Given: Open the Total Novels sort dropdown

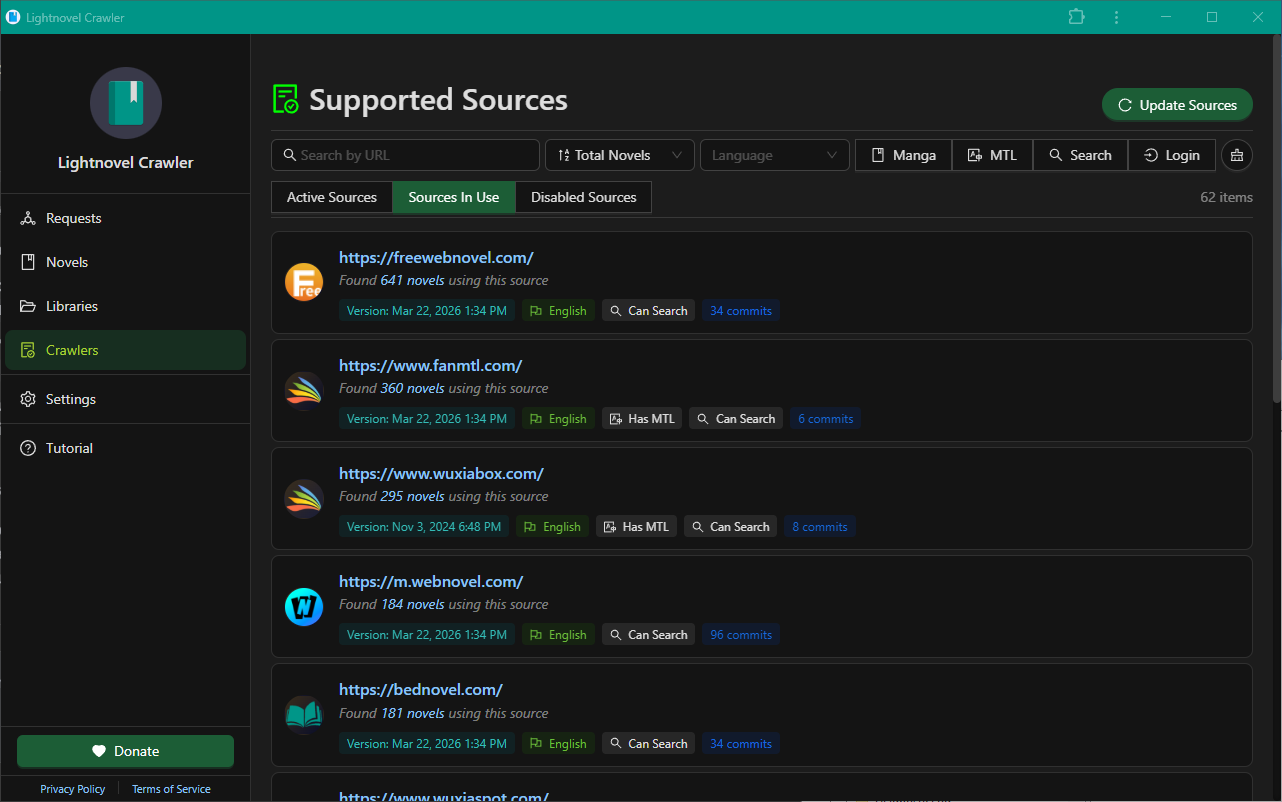Looking at the screenshot, I should click(x=620, y=155).
